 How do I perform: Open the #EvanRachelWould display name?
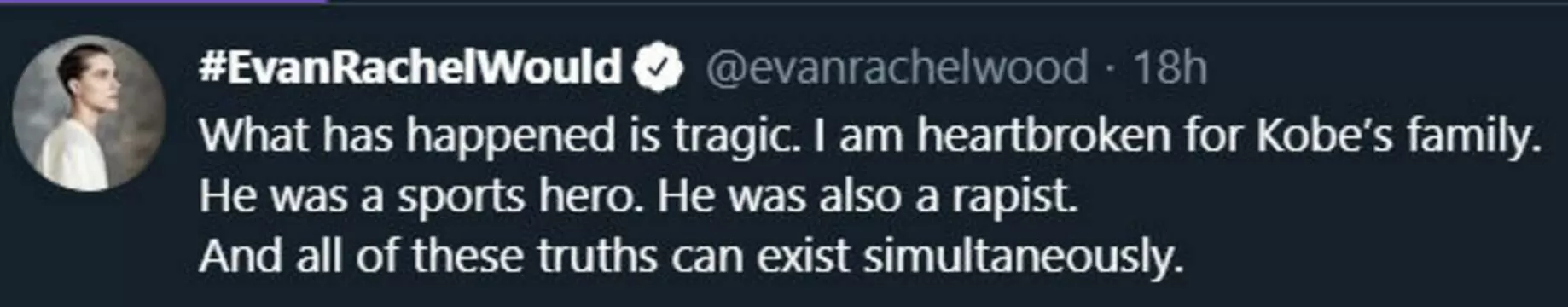410,67
